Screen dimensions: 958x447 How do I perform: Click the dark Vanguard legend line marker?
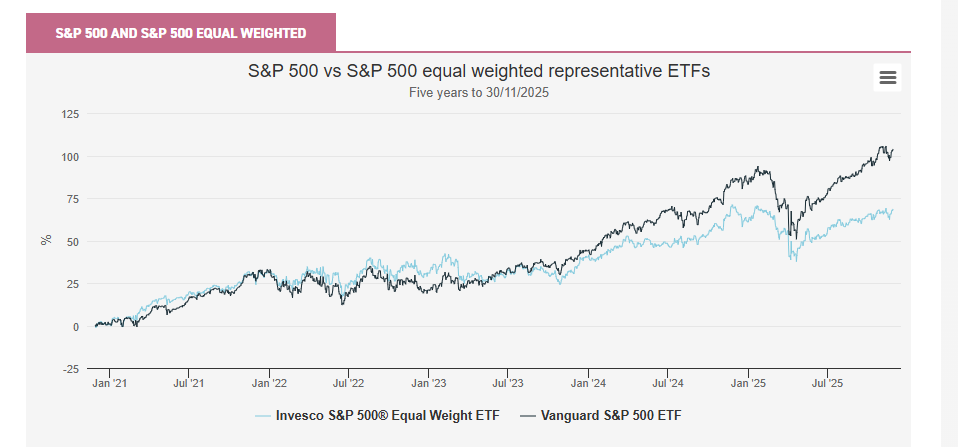click(525, 414)
